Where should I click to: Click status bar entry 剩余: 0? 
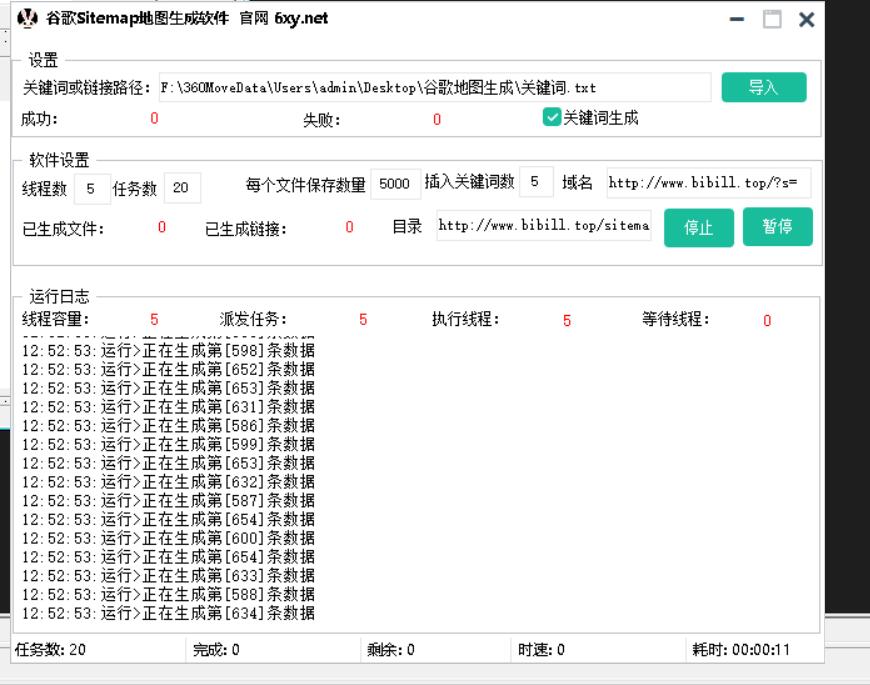(391, 650)
